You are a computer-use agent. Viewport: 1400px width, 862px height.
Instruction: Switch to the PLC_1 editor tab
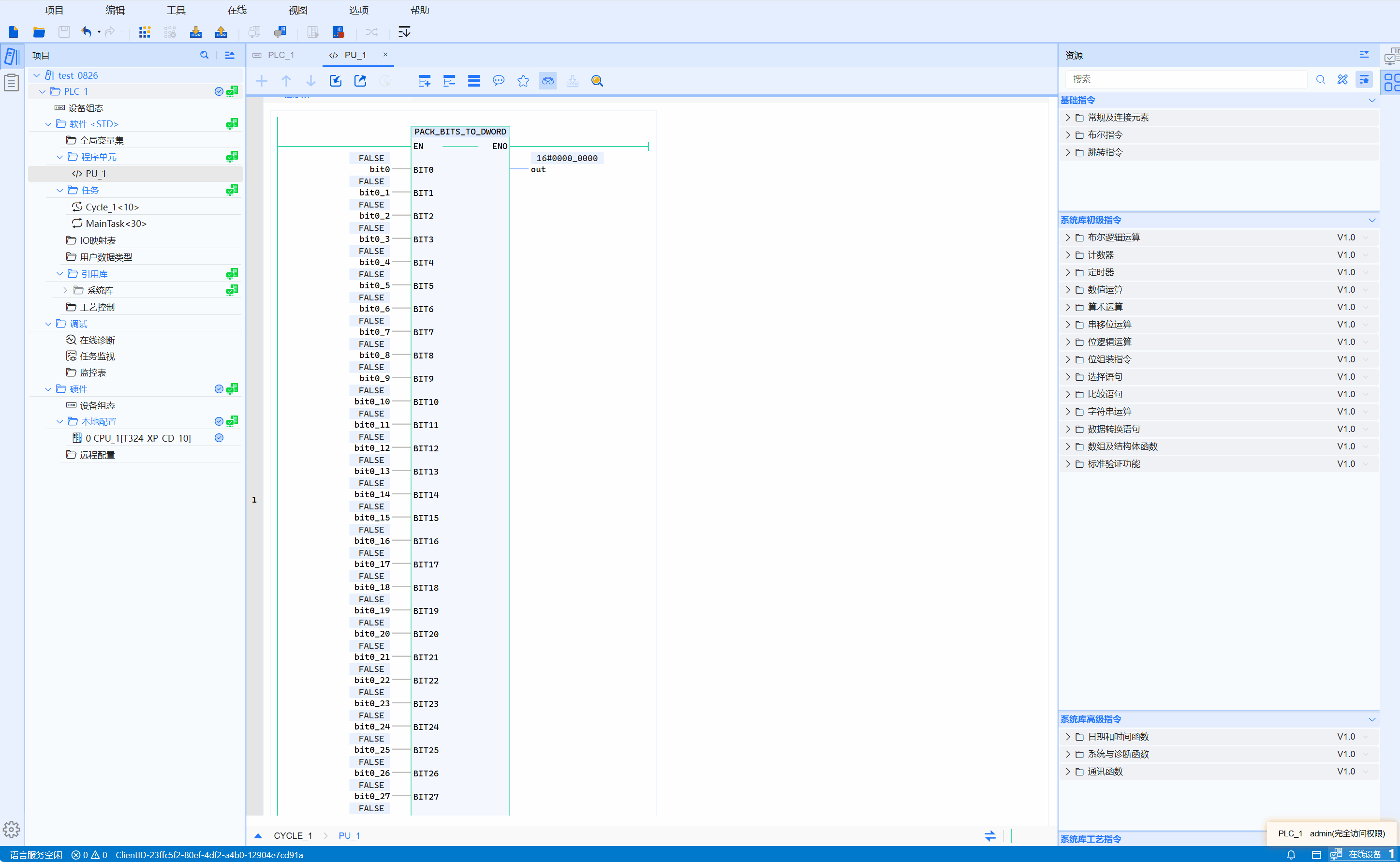pyautogui.click(x=280, y=55)
